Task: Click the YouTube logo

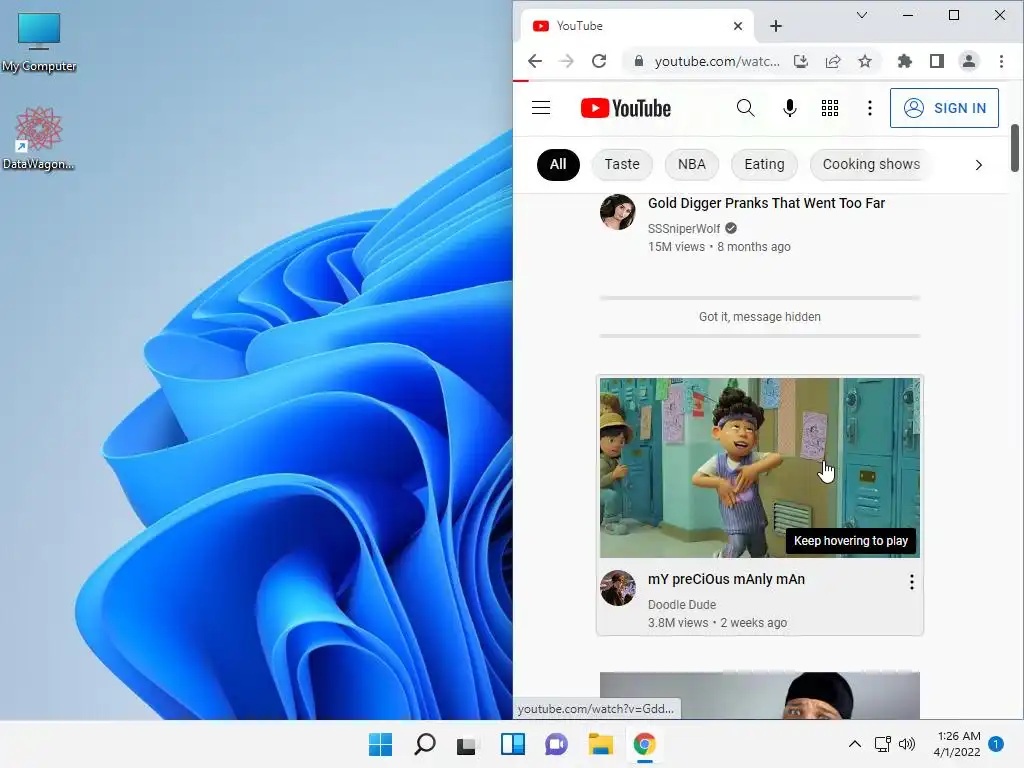Action: tap(626, 108)
